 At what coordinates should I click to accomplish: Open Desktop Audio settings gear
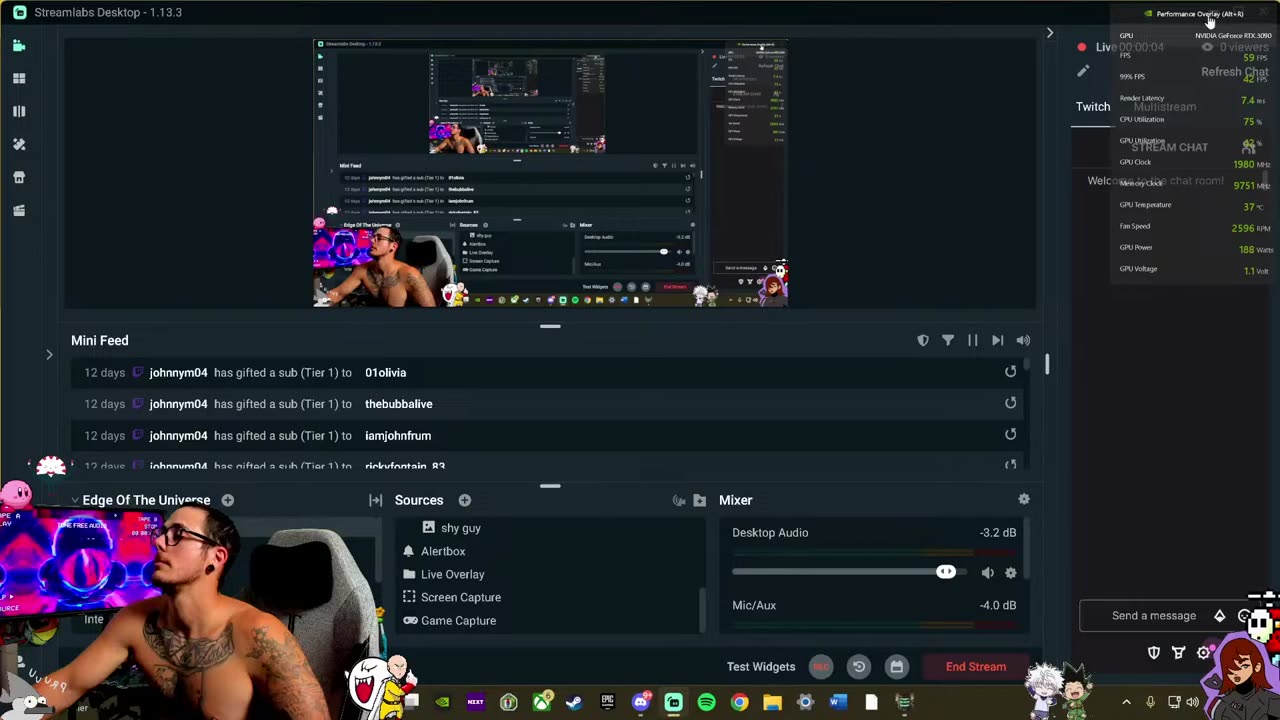[x=1011, y=572]
